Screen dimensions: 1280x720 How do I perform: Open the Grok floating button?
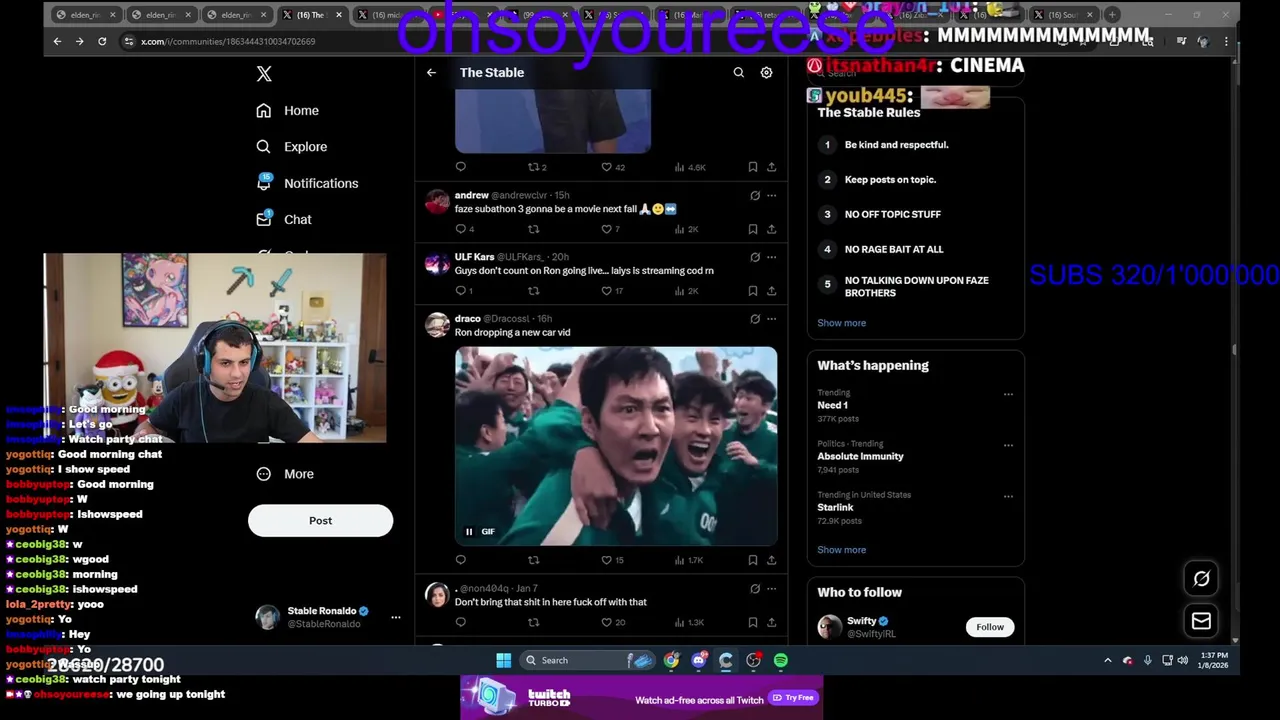click(1201, 578)
